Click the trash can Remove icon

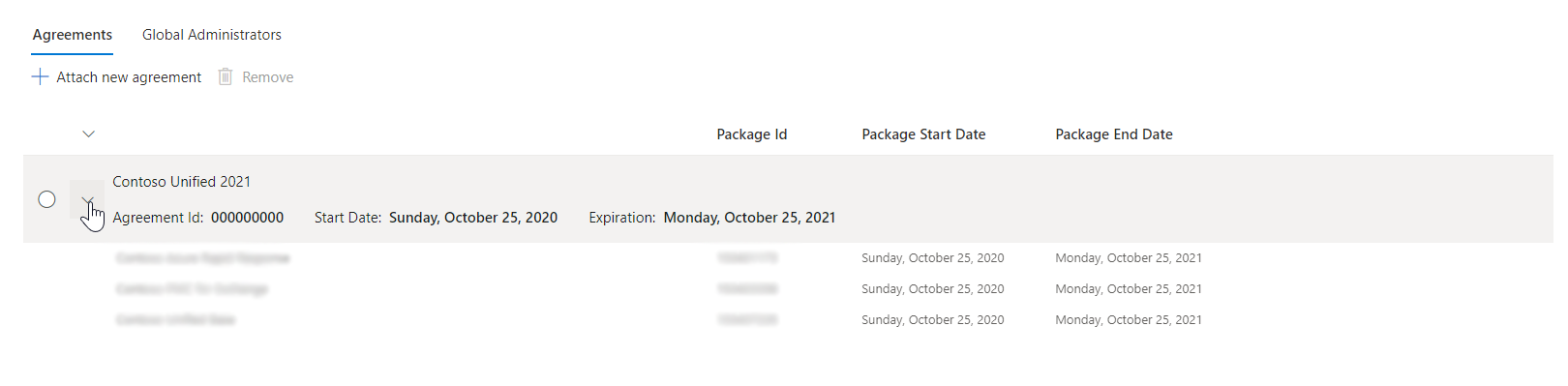tap(226, 77)
